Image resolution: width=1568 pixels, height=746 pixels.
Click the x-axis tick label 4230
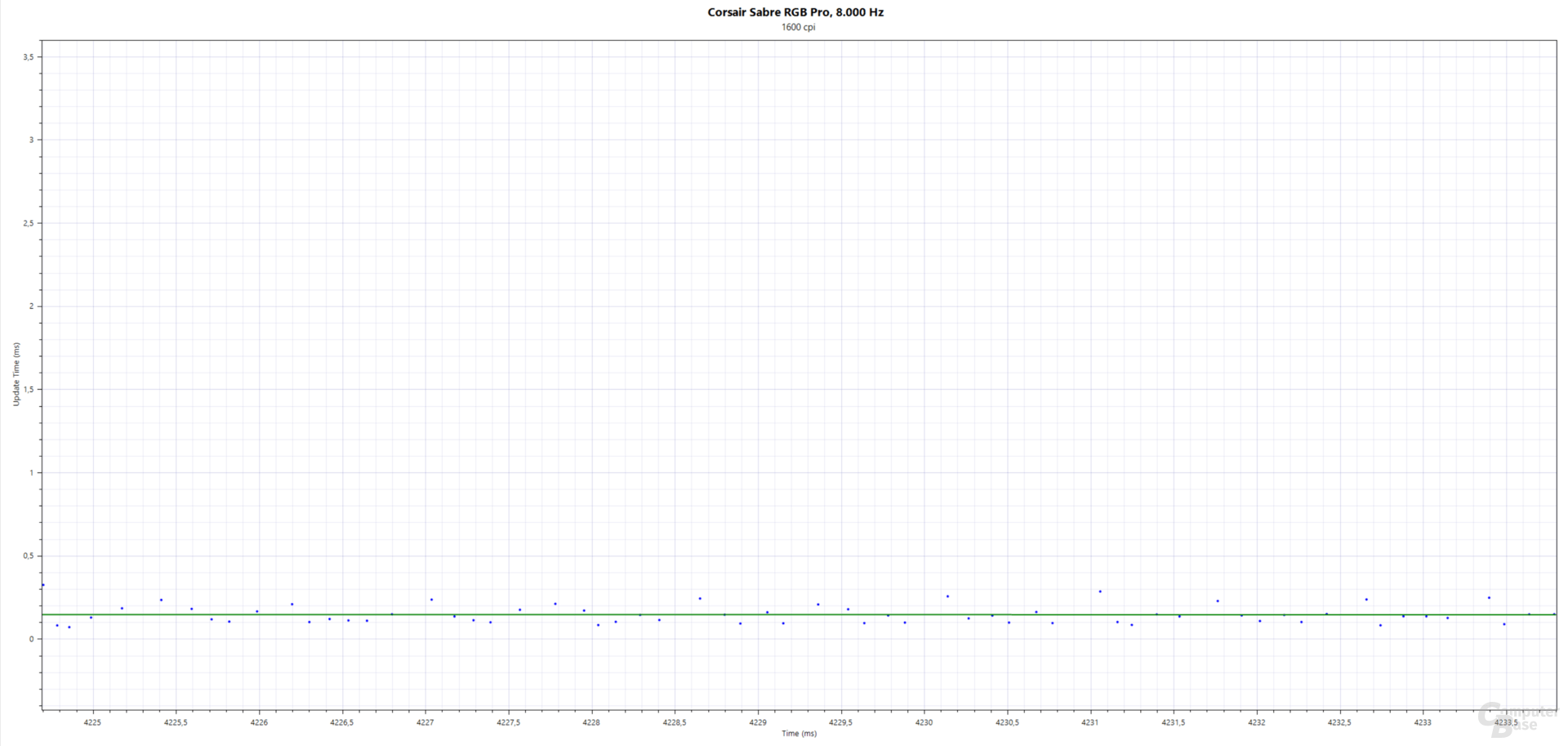tap(924, 722)
